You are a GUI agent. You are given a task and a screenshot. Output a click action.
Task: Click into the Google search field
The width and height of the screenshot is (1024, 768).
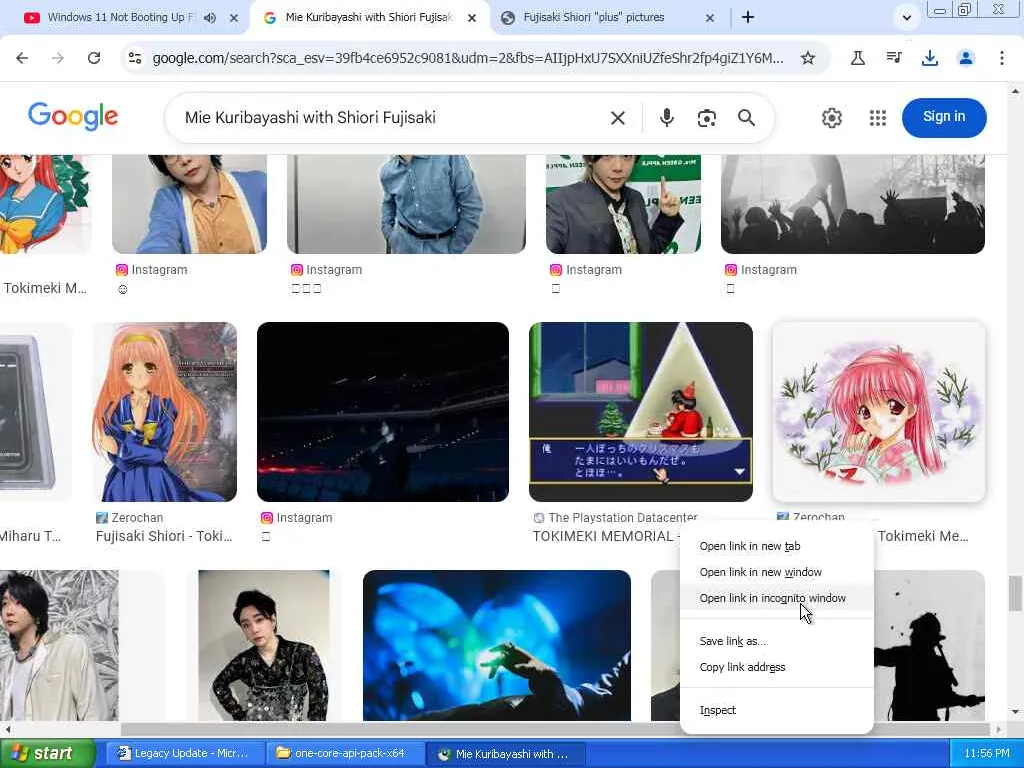390,118
